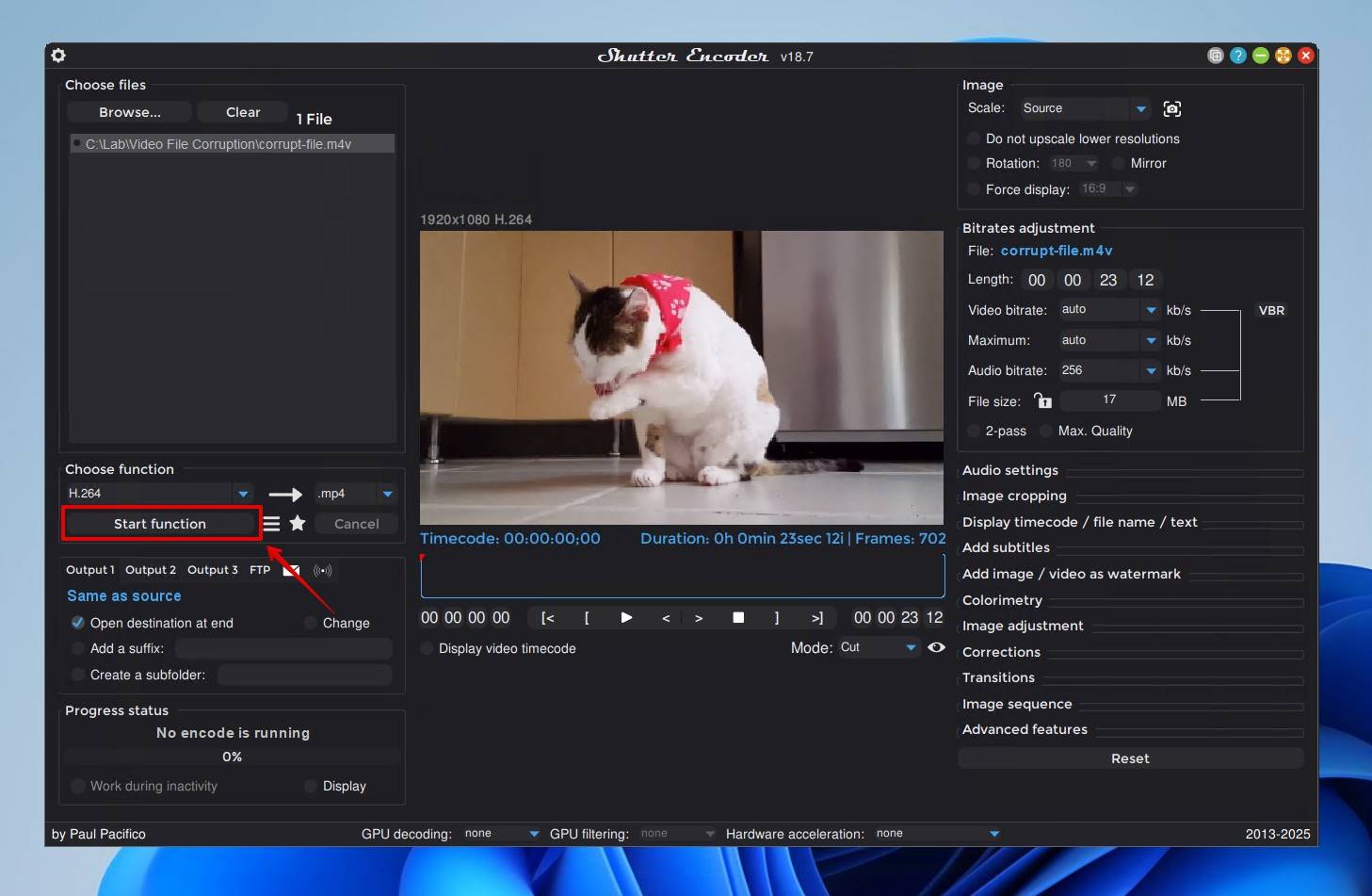Click the Cancel button
The image size is (1372, 896).
(357, 524)
